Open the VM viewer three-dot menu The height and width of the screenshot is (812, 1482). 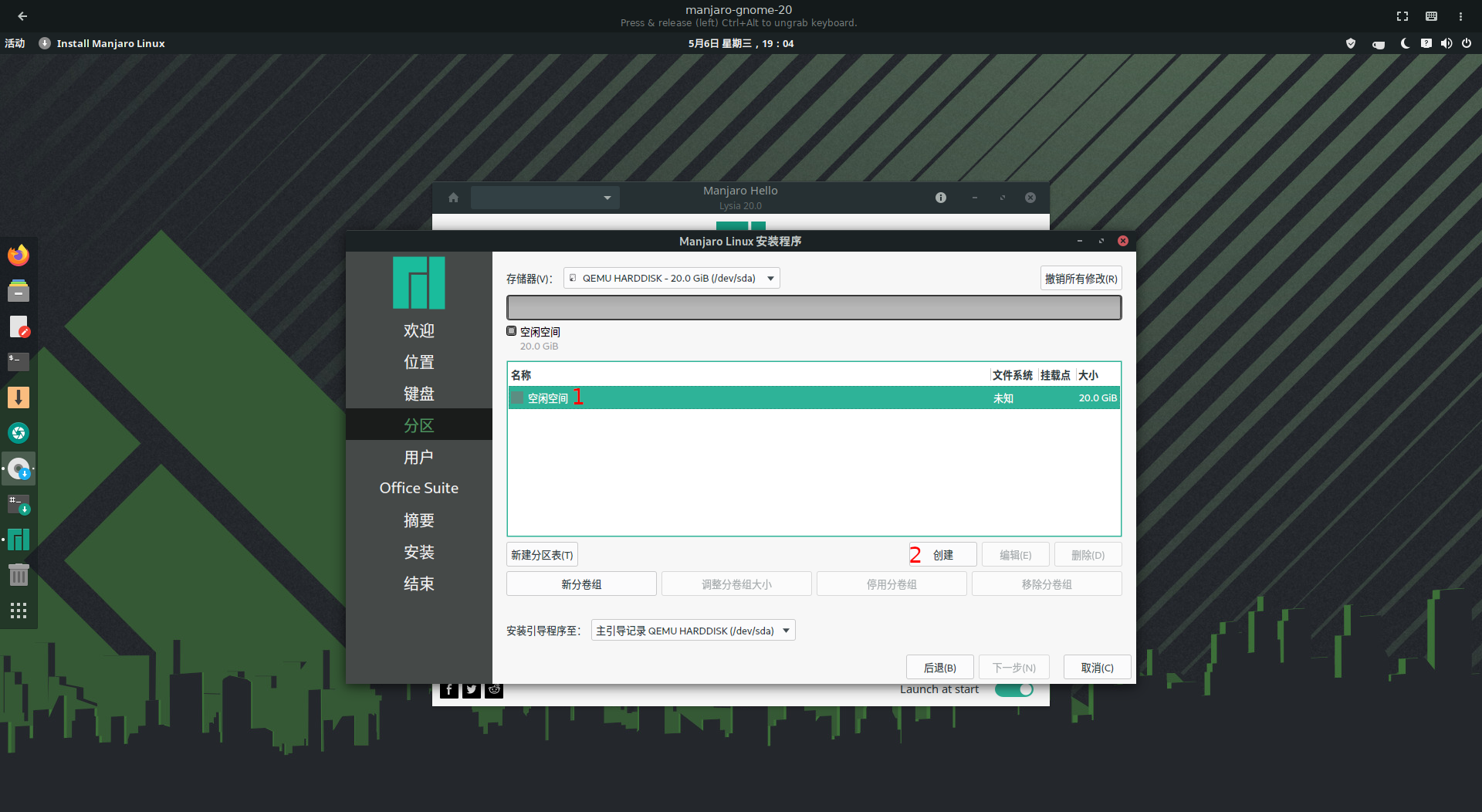click(x=1460, y=16)
